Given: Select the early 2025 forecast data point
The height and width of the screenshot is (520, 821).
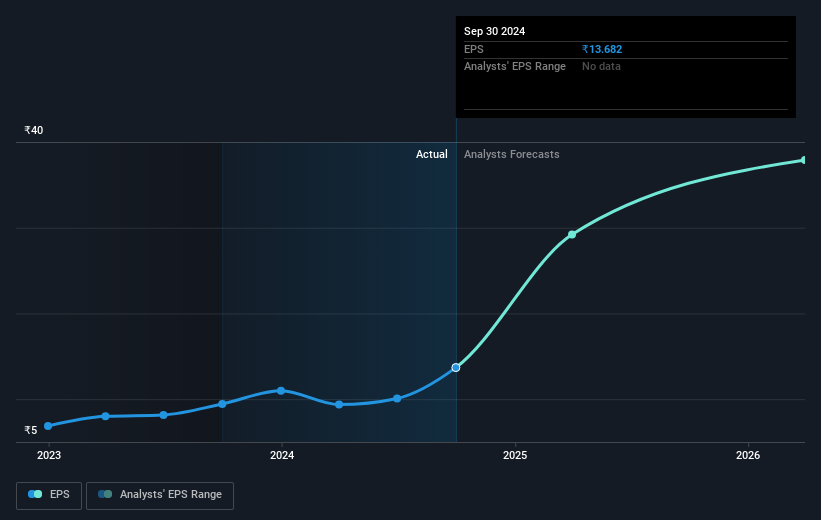Looking at the screenshot, I should pyautogui.click(x=572, y=235).
